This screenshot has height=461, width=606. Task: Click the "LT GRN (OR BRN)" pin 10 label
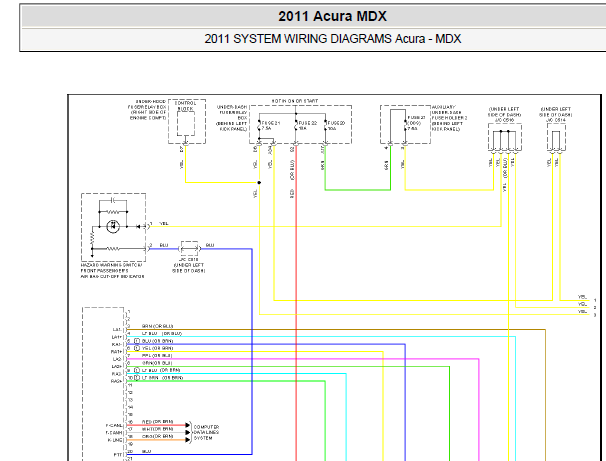162,378
